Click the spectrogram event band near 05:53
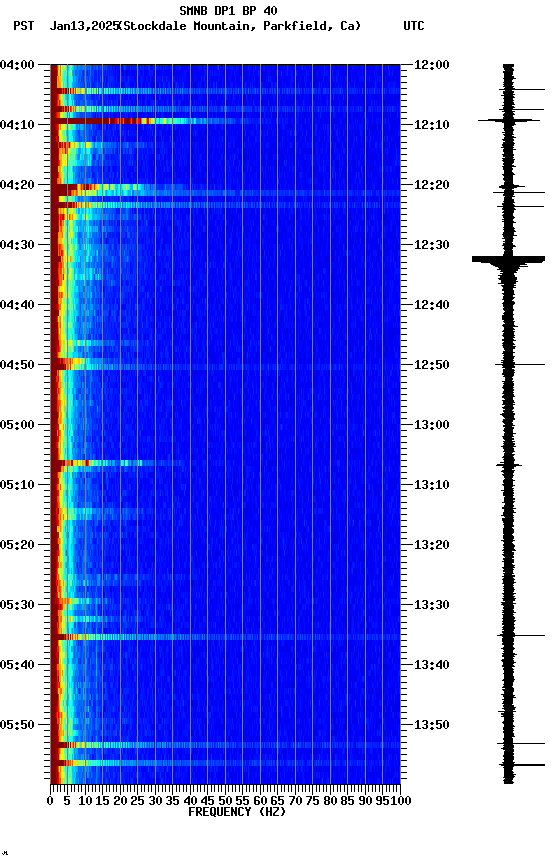The image size is (552, 864). (x=225, y=745)
